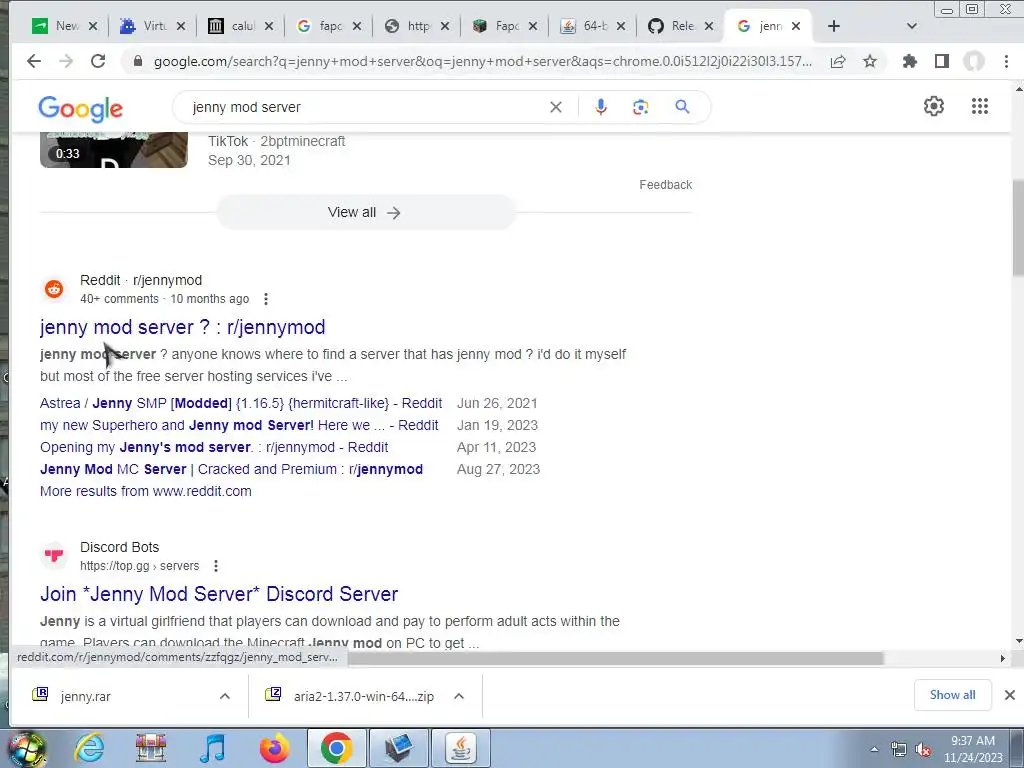Go back to the previous page
The width and height of the screenshot is (1024, 768).
pyautogui.click(x=33, y=61)
